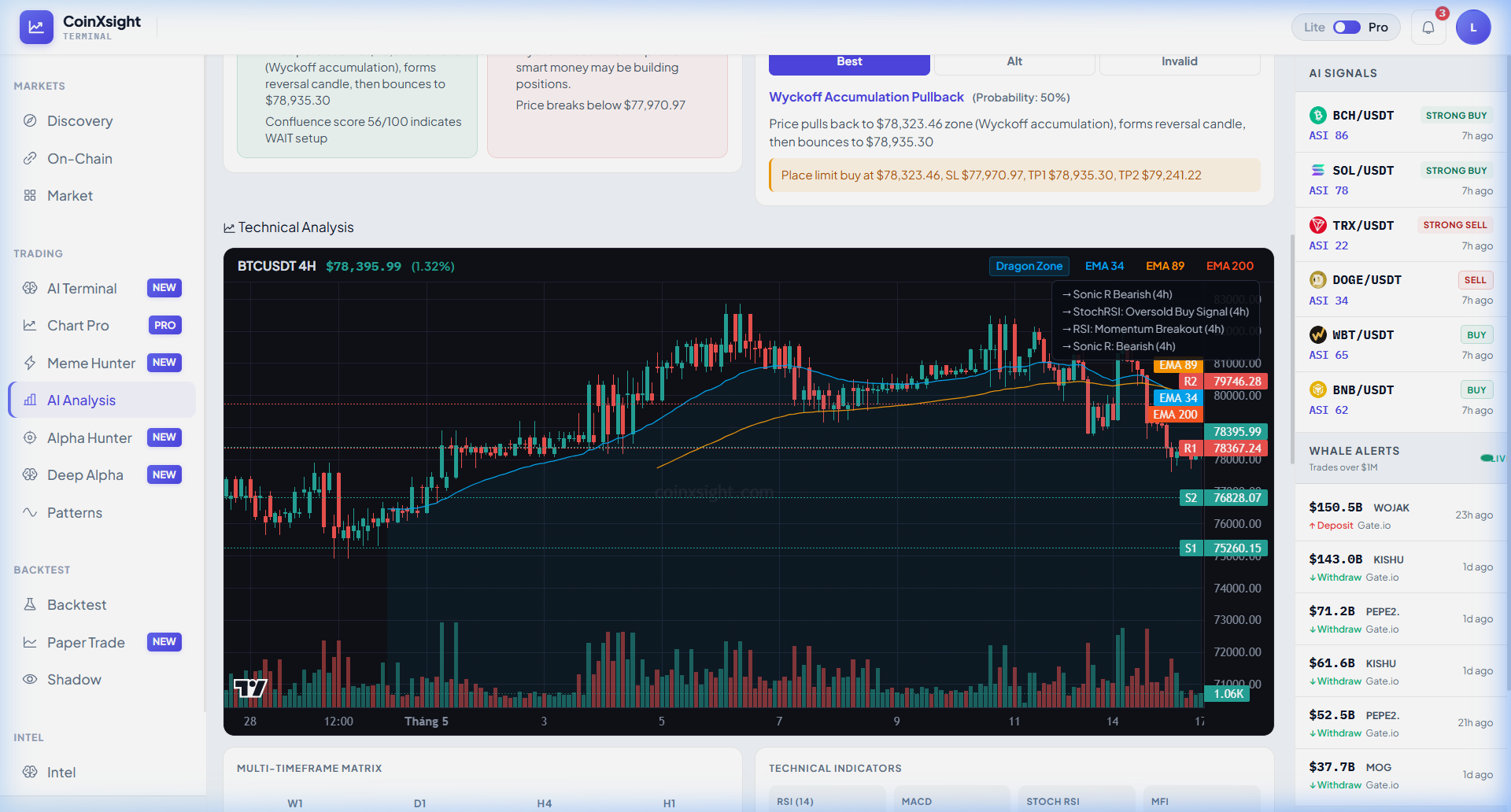
Task: Open Discovery from the sidebar
Action: (x=102, y=121)
